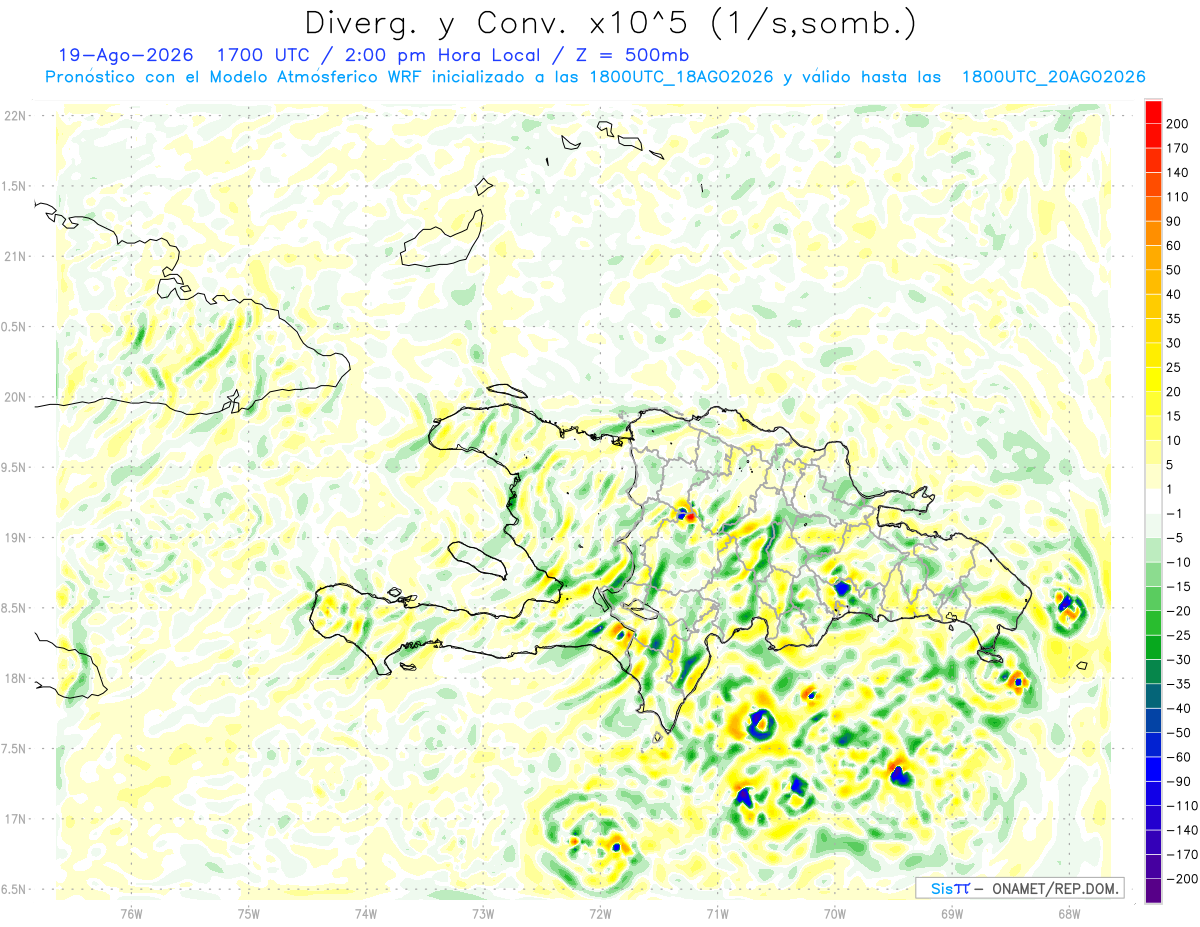Pick the 6.5N latitude axis label

[15, 889]
